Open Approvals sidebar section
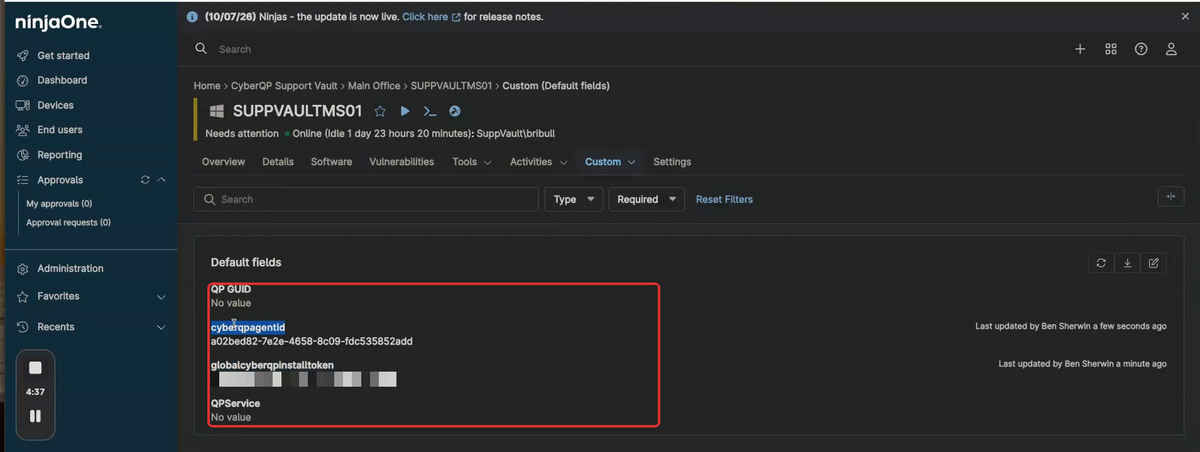The width and height of the screenshot is (1200, 452). 60,180
